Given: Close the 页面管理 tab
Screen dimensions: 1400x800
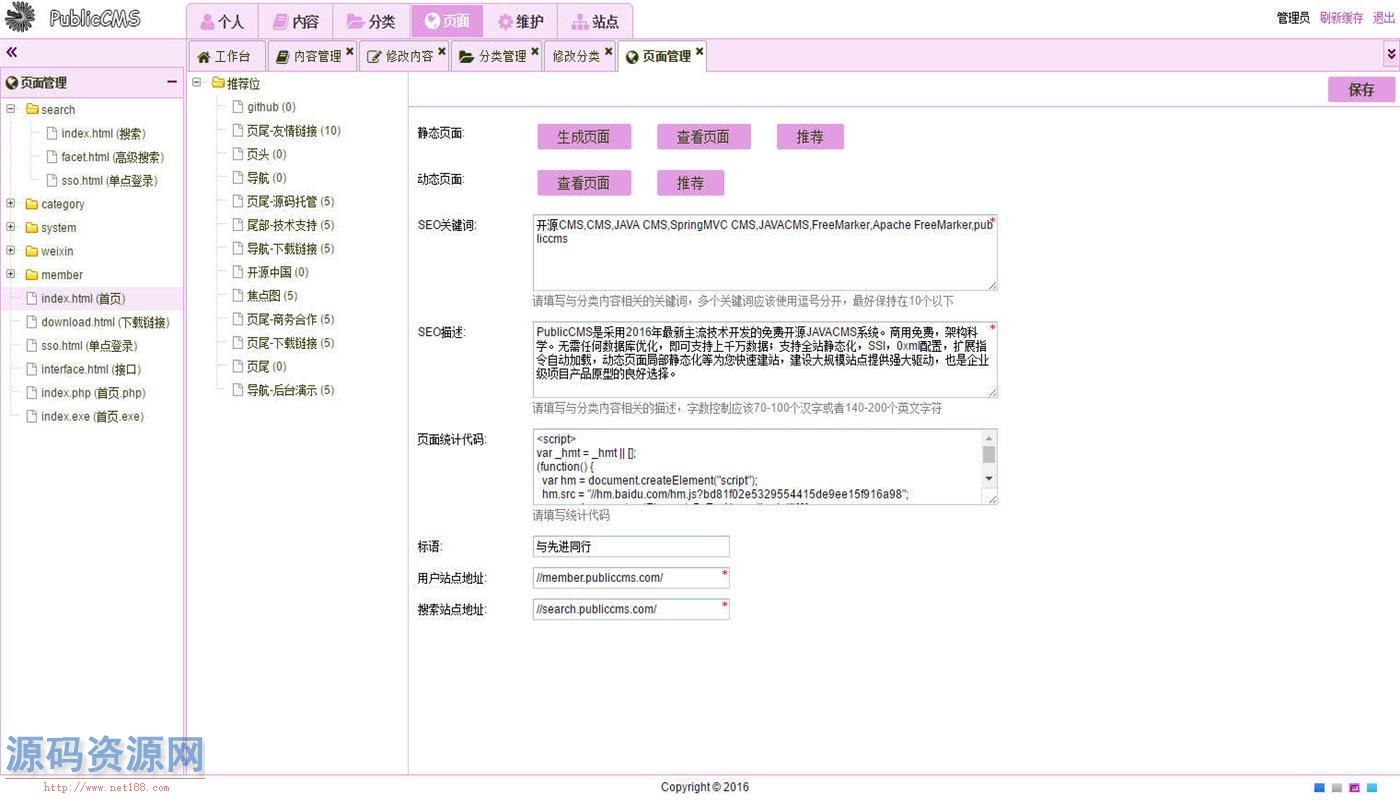Looking at the screenshot, I should (x=700, y=51).
